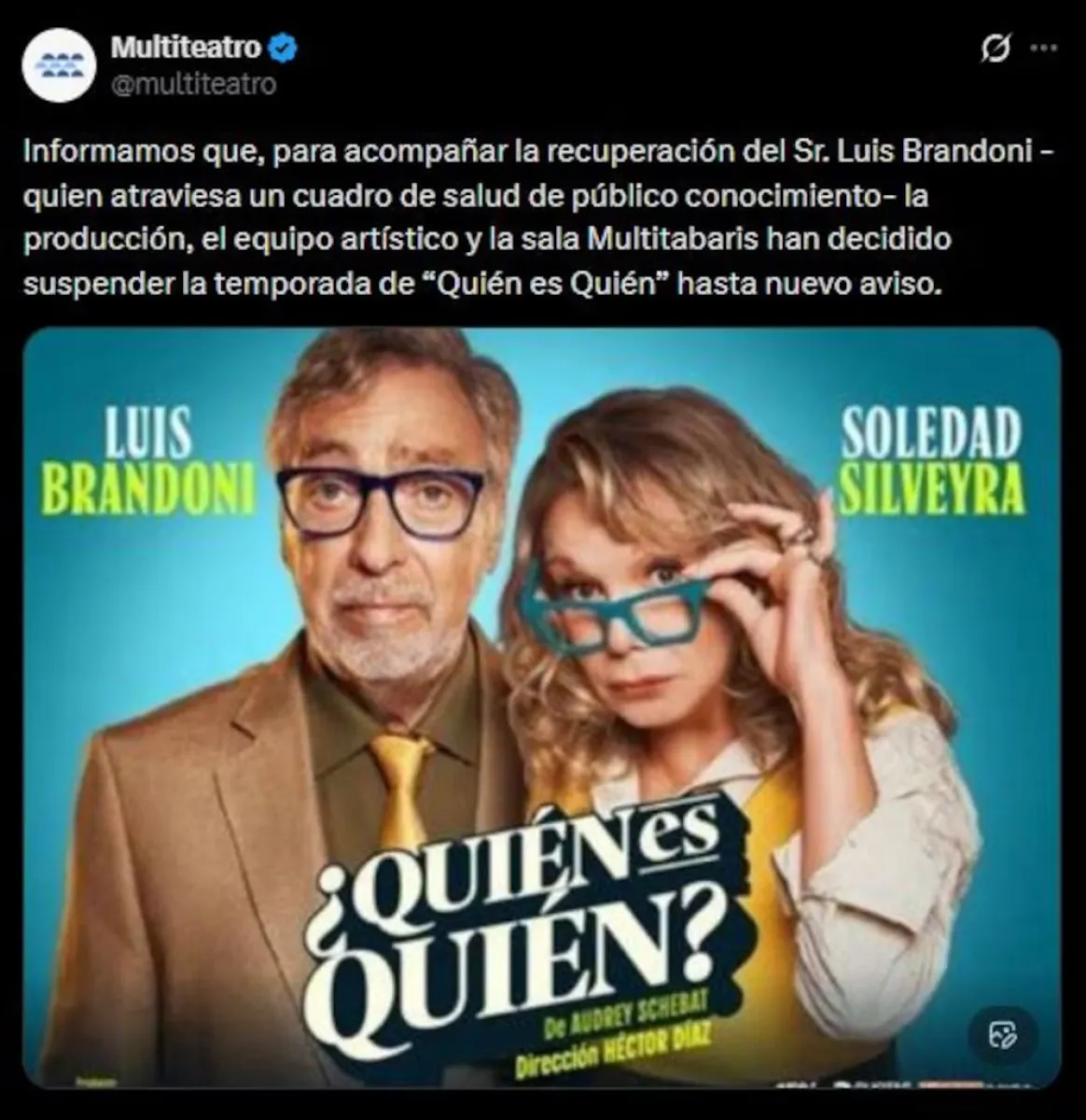Open the Grok explain-post icon
Image resolution: width=1086 pixels, height=1120 pixels.
[x=996, y=49]
